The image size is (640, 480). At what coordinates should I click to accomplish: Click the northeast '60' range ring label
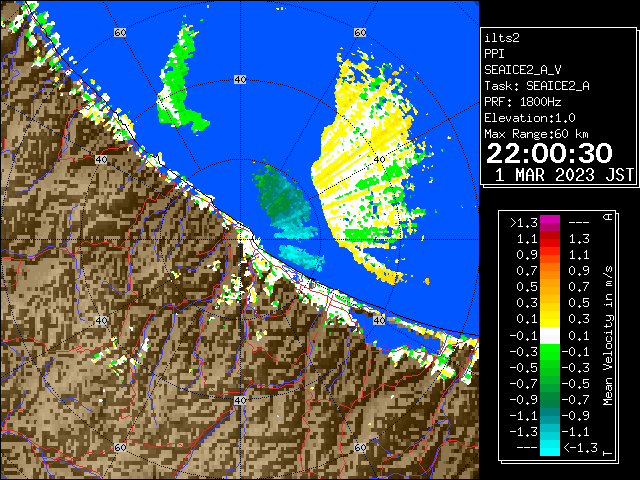(x=360, y=32)
